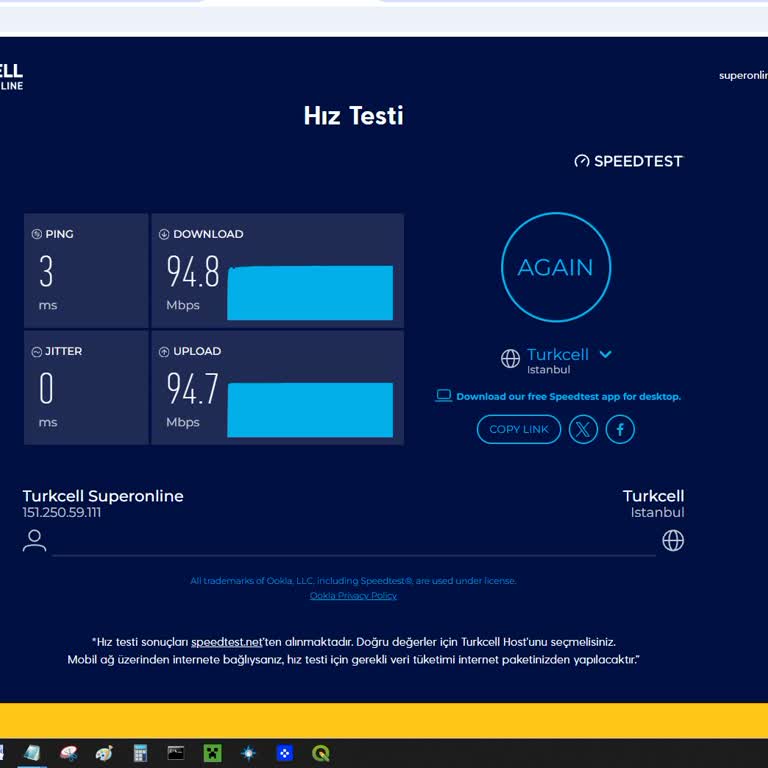Click the 94.7 Mbps upload value

pos(192,388)
